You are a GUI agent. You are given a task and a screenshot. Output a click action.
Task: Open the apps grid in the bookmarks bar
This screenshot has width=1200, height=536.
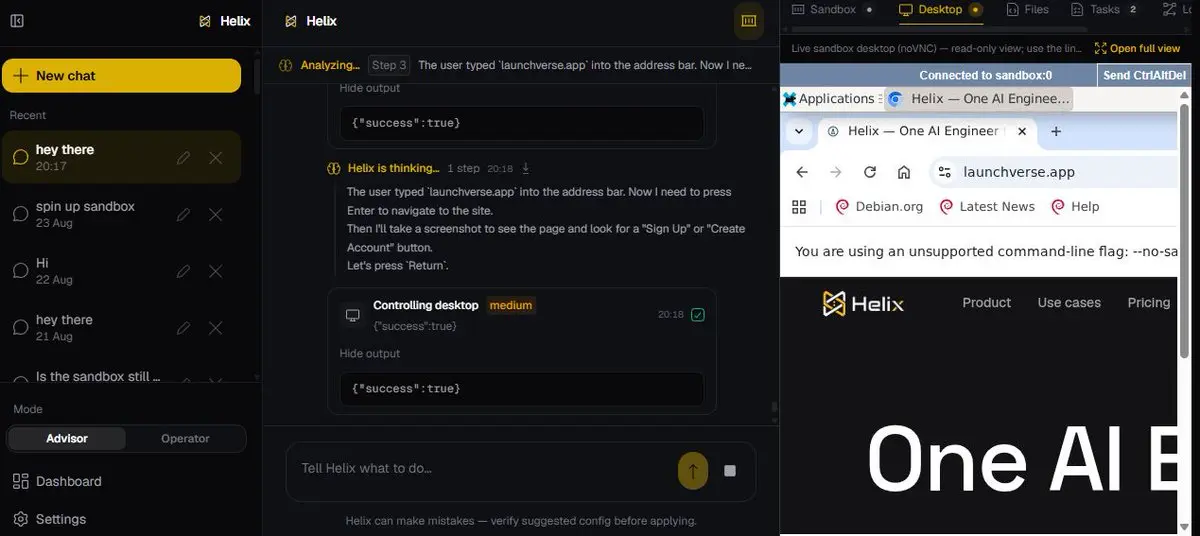[799, 206]
